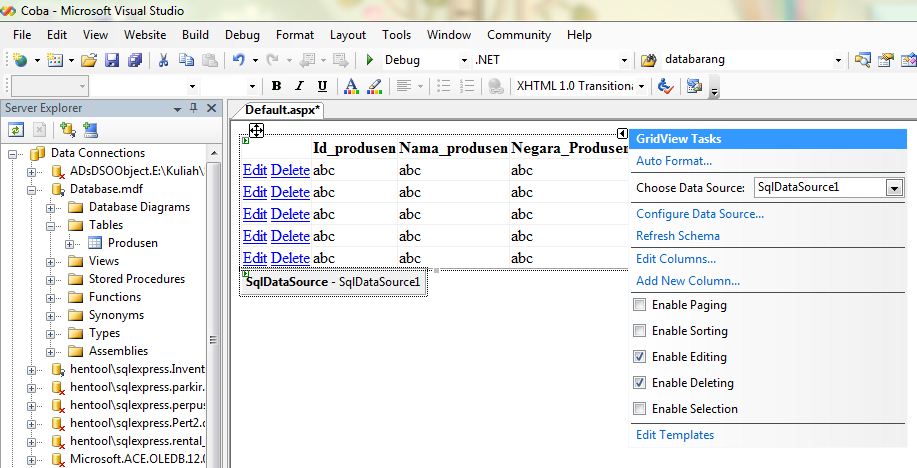Switch to the Default.aspx tab
Viewport: 917px width, 468px height.
282,110
